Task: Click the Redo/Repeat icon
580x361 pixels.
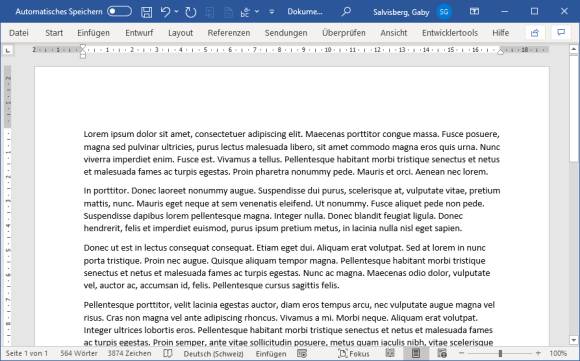Action: point(190,12)
